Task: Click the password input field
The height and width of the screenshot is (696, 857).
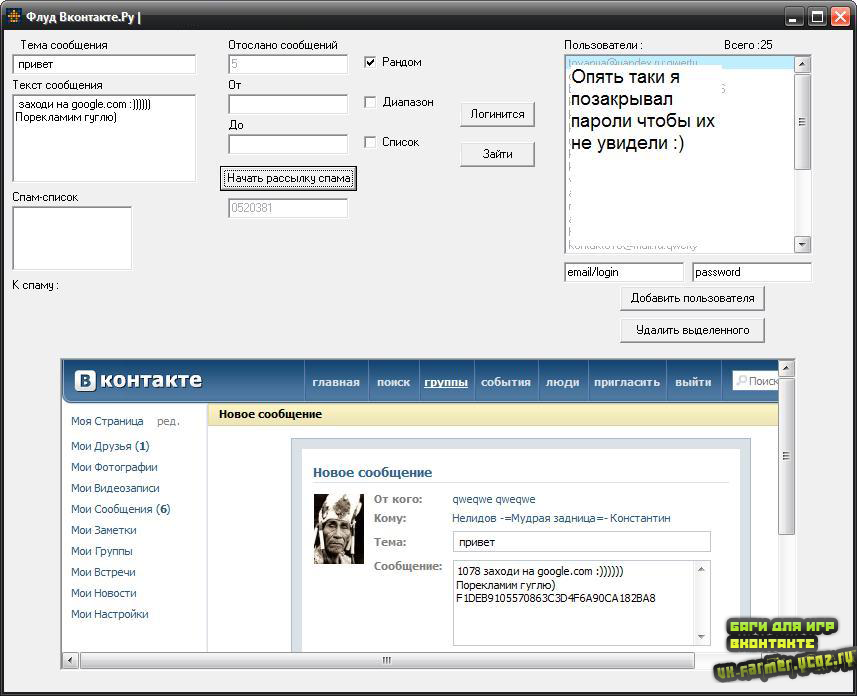Action: (x=752, y=272)
